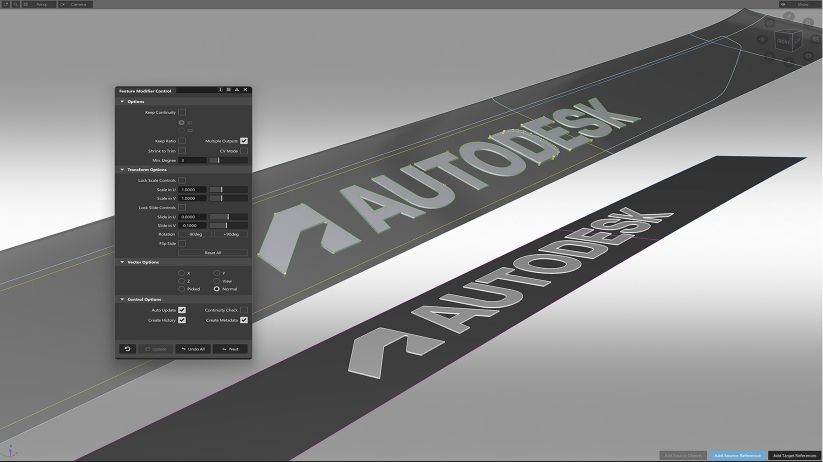
Task: Click the axis indicator in bottom-left corner
Action: 9,452
